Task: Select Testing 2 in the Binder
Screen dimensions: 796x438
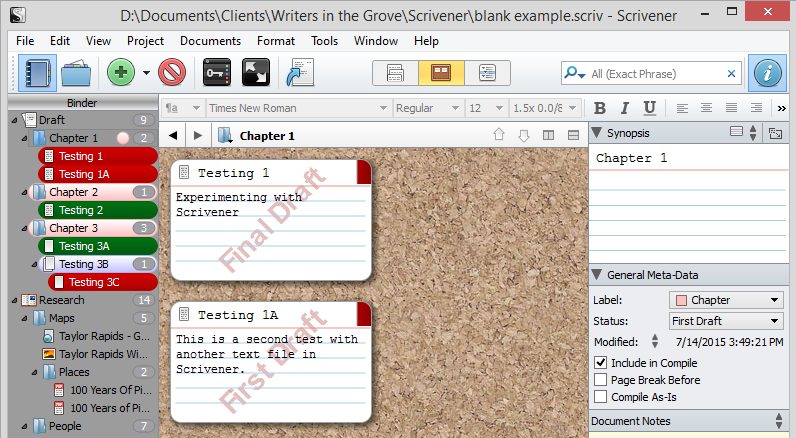Action: point(98,210)
